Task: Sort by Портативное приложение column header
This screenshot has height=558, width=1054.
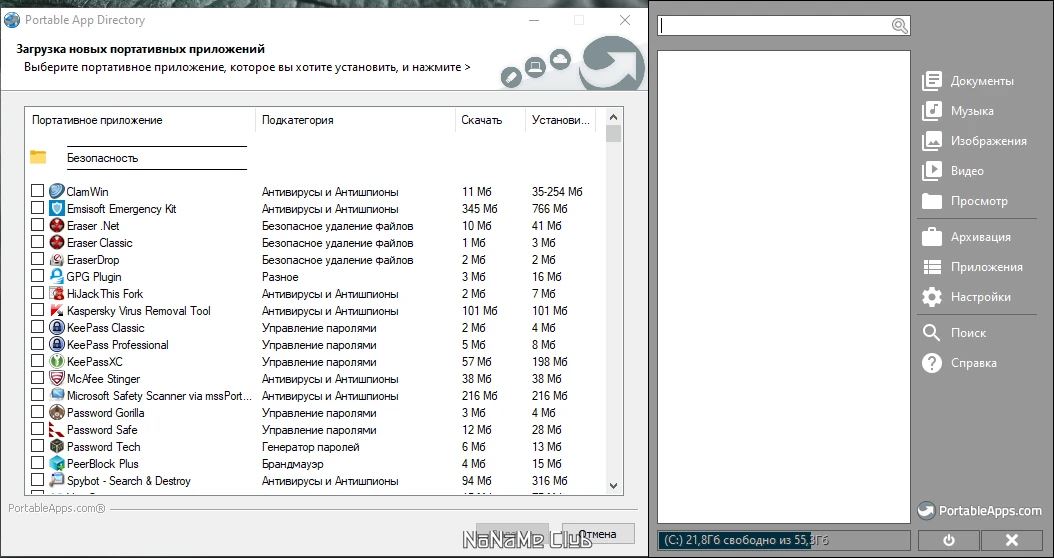Action: point(140,120)
